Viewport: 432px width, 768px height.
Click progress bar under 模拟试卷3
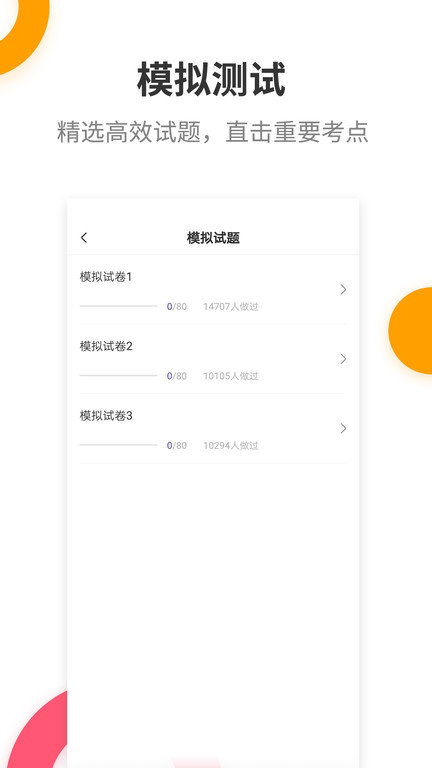tap(119, 445)
